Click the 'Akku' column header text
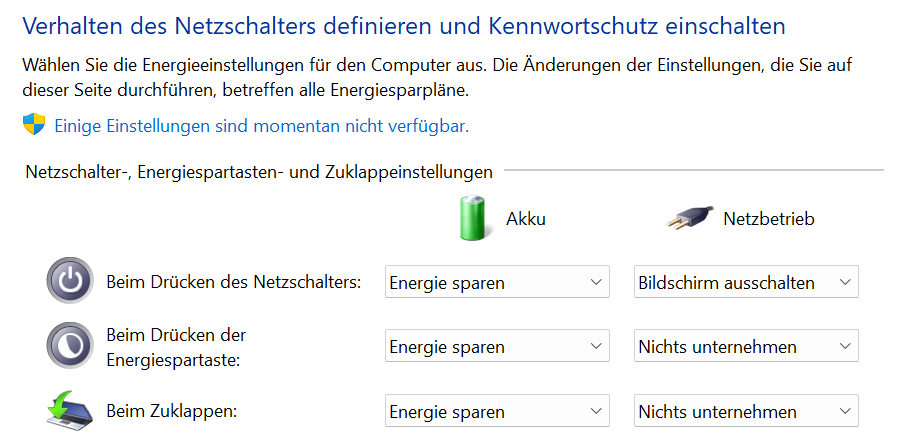This screenshot has height=441, width=914. [526, 219]
